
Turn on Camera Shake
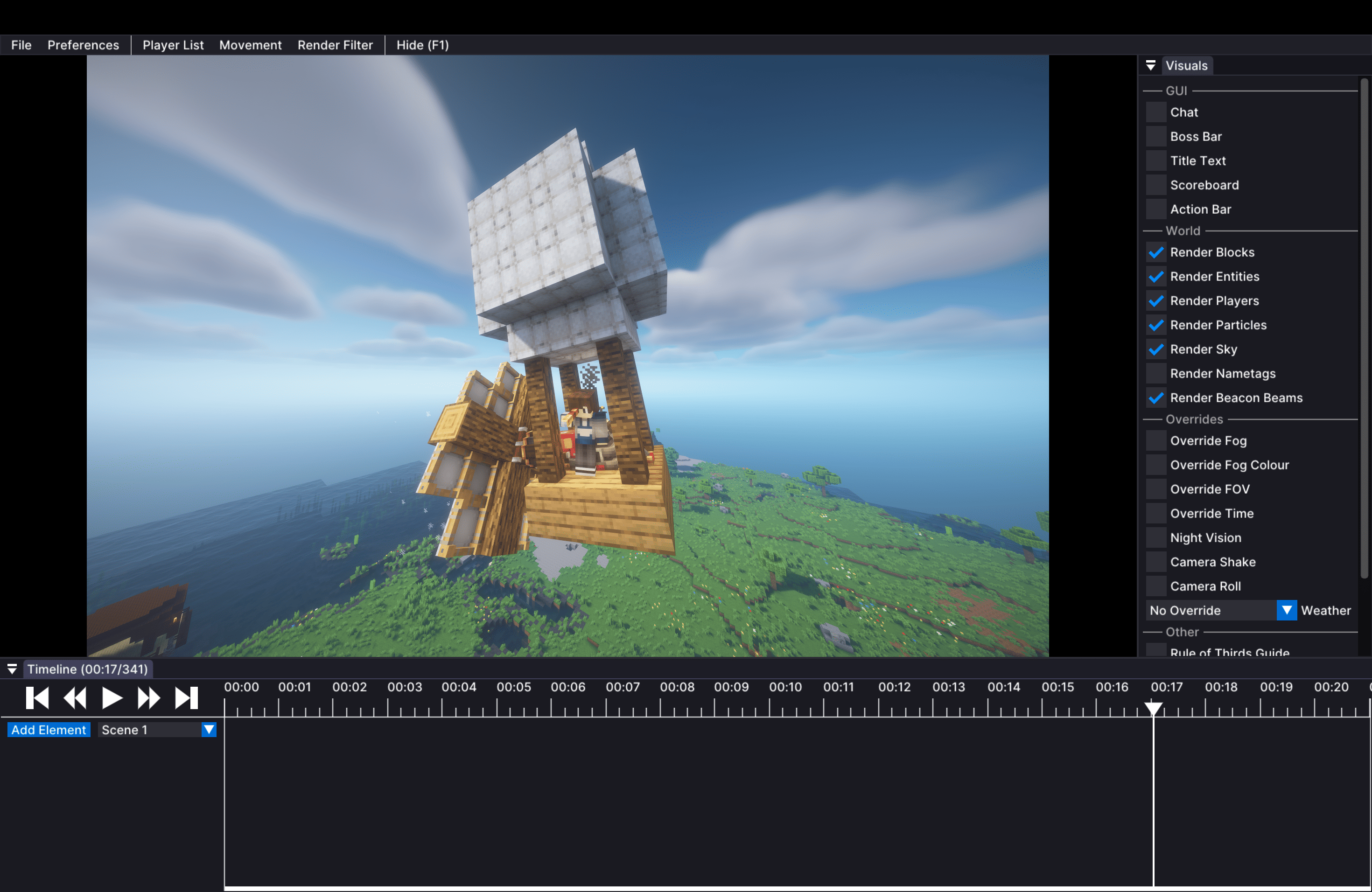tap(1156, 562)
